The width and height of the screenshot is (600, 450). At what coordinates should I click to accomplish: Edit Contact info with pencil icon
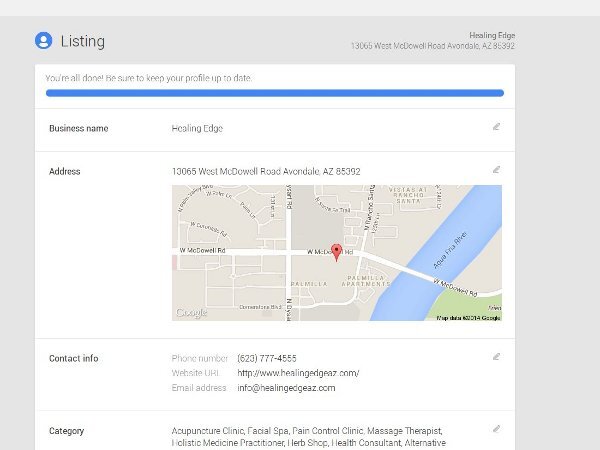(496, 357)
